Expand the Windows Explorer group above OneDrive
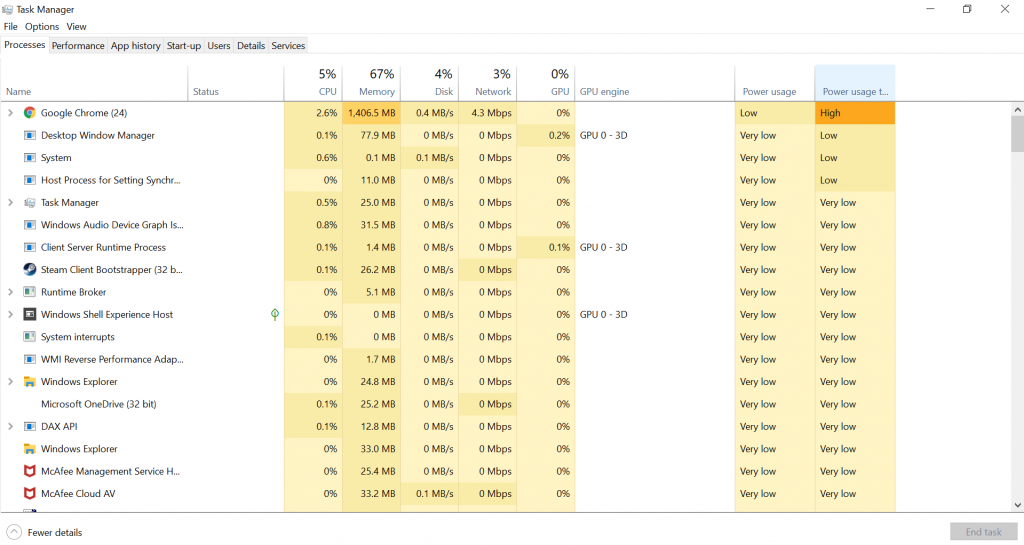Viewport: 1024px width, 545px height. tap(10, 382)
